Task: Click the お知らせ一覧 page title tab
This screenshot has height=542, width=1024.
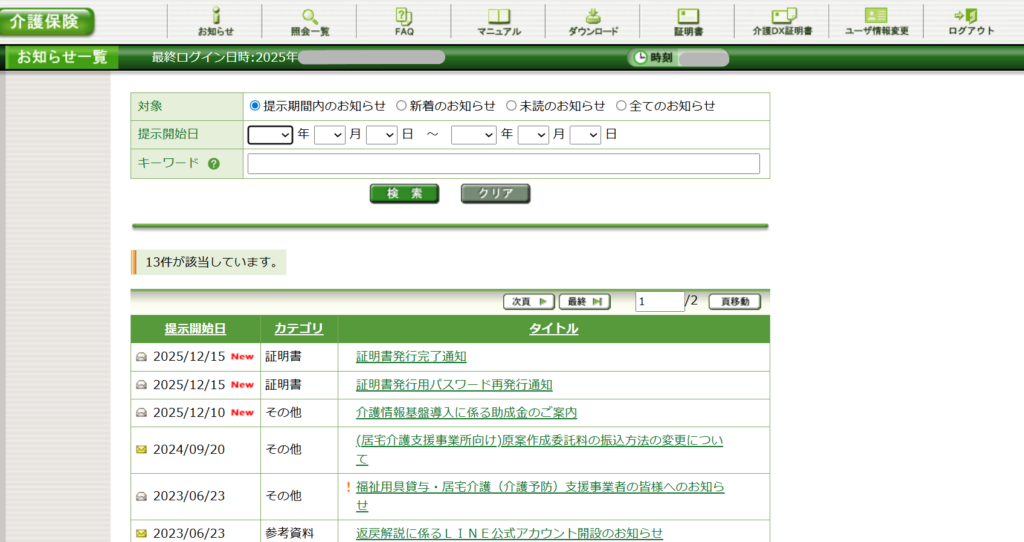Action: (x=62, y=57)
